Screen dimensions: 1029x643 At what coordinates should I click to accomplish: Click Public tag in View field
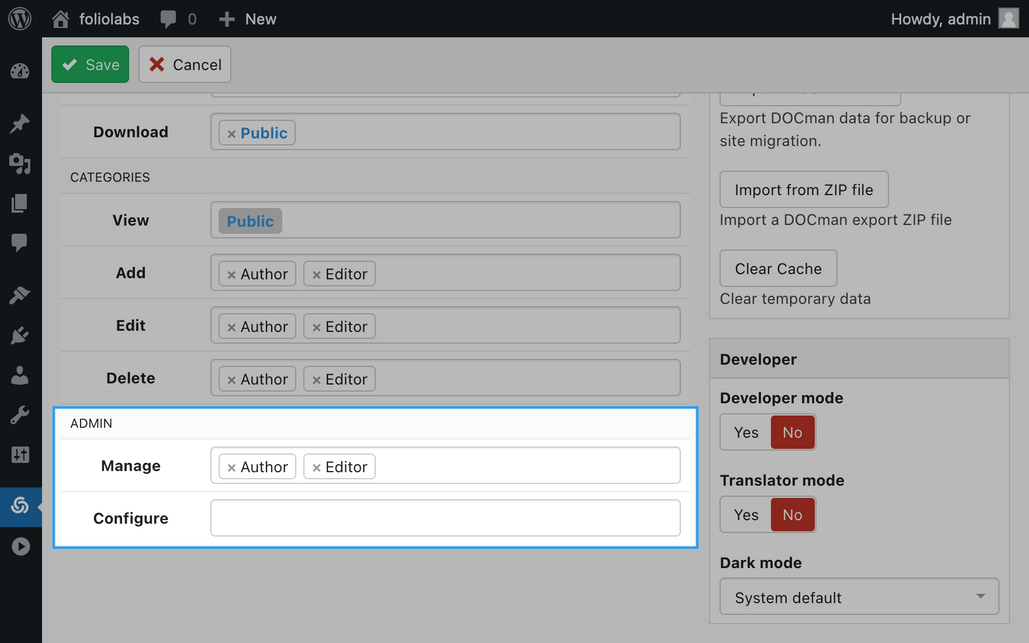pos(250,221)
